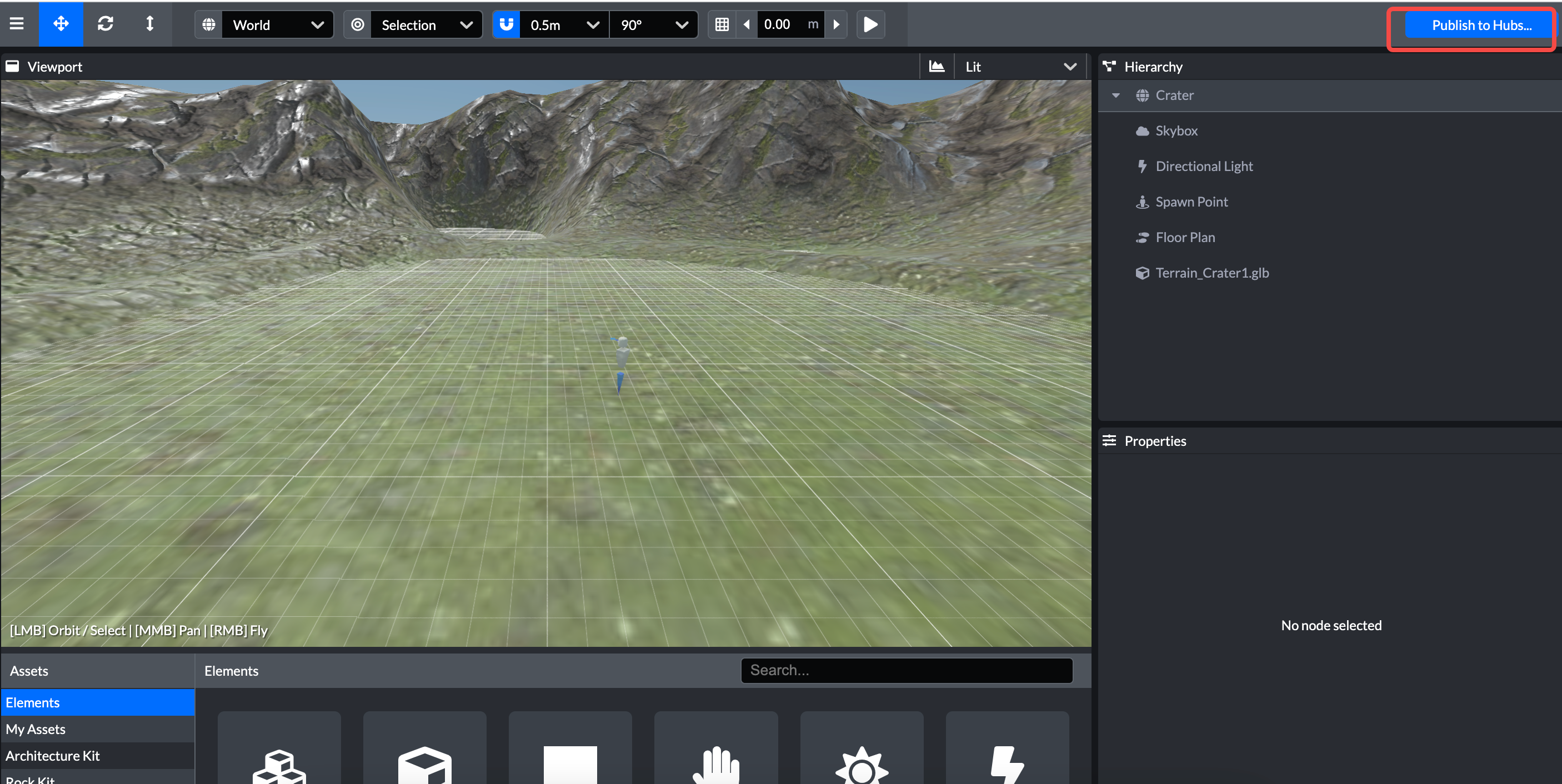Select the Scale tool
Image resolution: width=1562 pixels, height=784 pixels.
[150, 24]
